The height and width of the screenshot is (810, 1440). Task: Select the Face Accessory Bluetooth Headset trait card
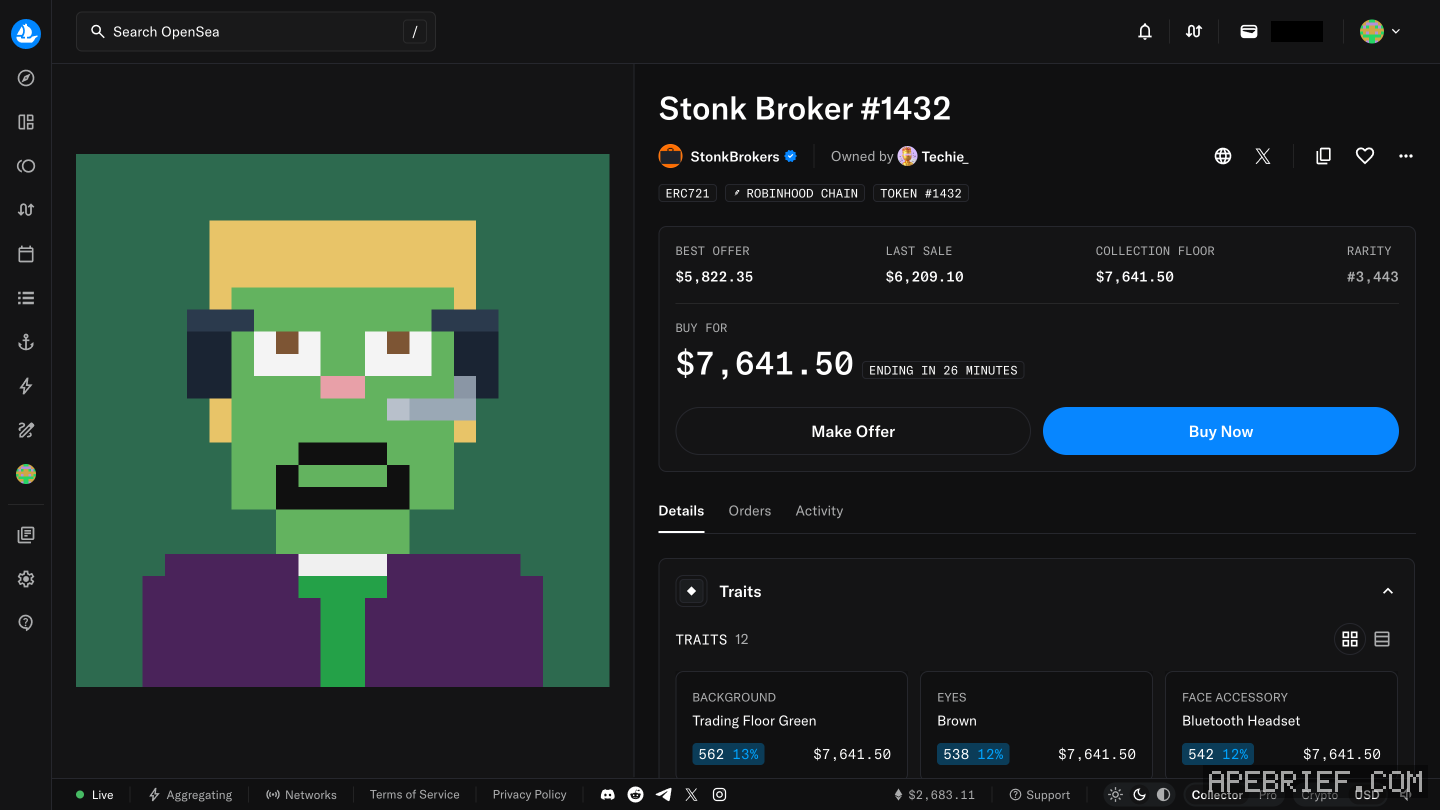click(x=1281, y=724)
